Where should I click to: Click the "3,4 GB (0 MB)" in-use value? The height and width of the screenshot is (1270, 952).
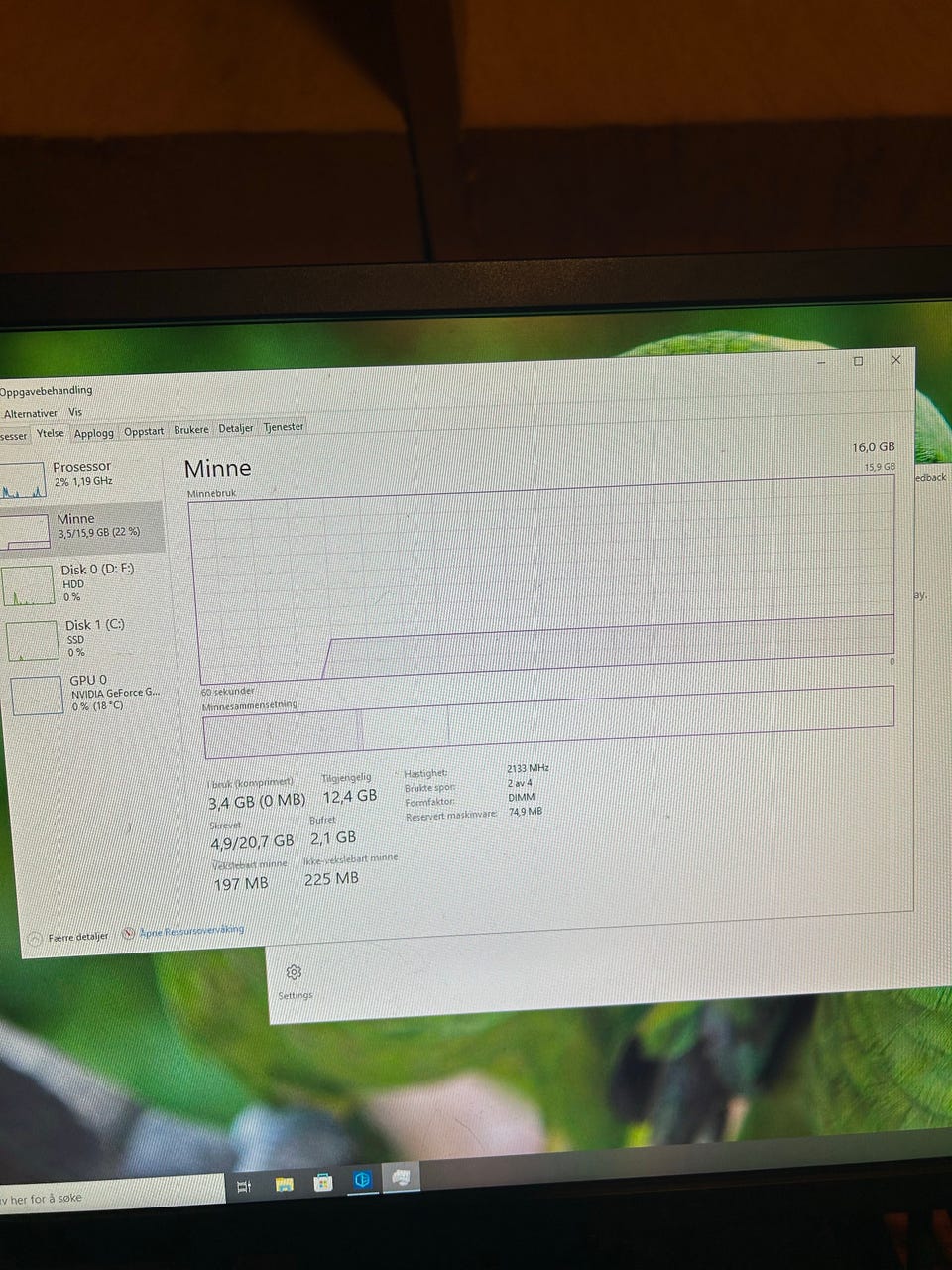(x=257, y=801)
